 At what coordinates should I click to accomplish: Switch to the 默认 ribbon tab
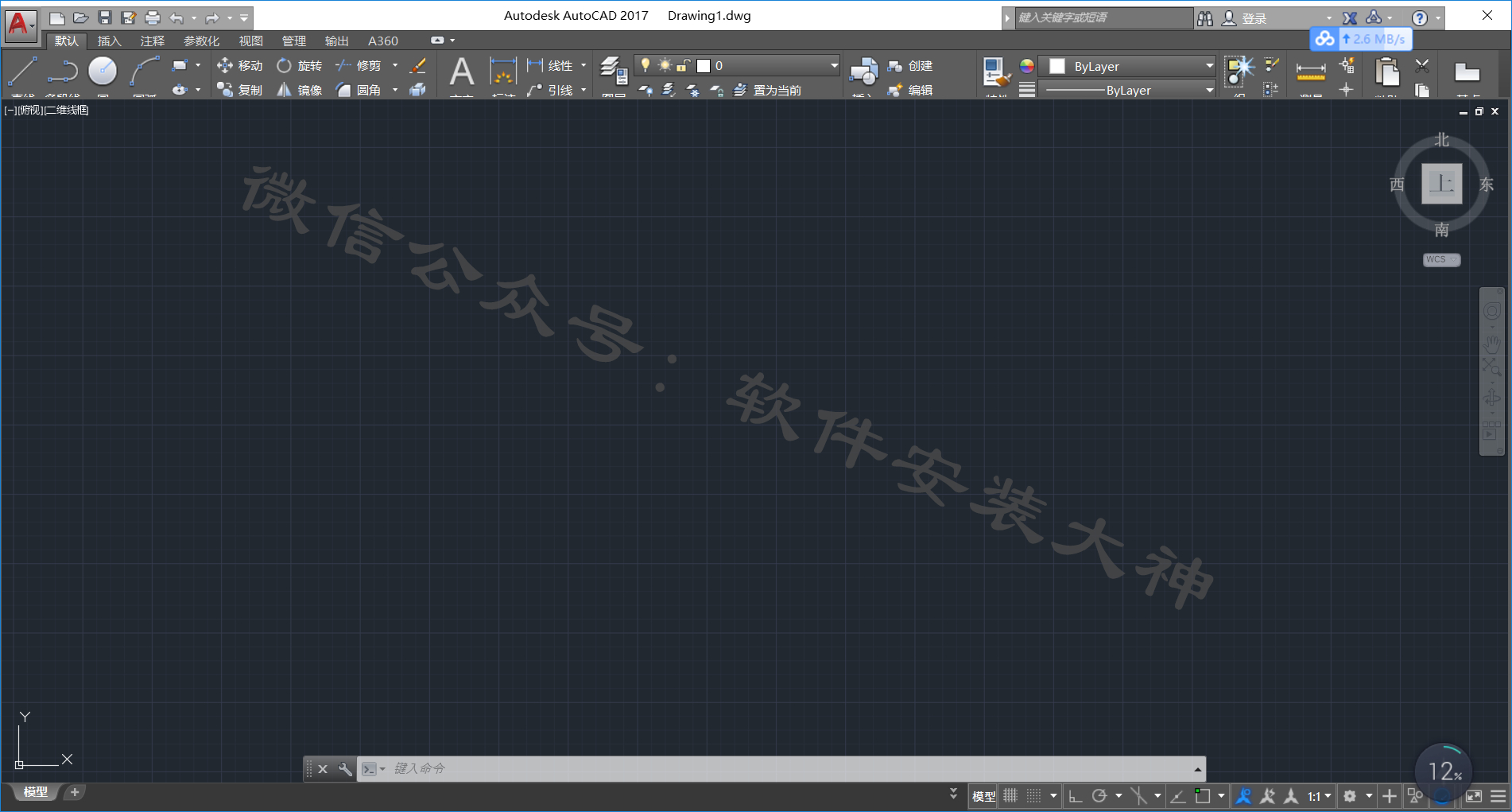pos(66,41)
